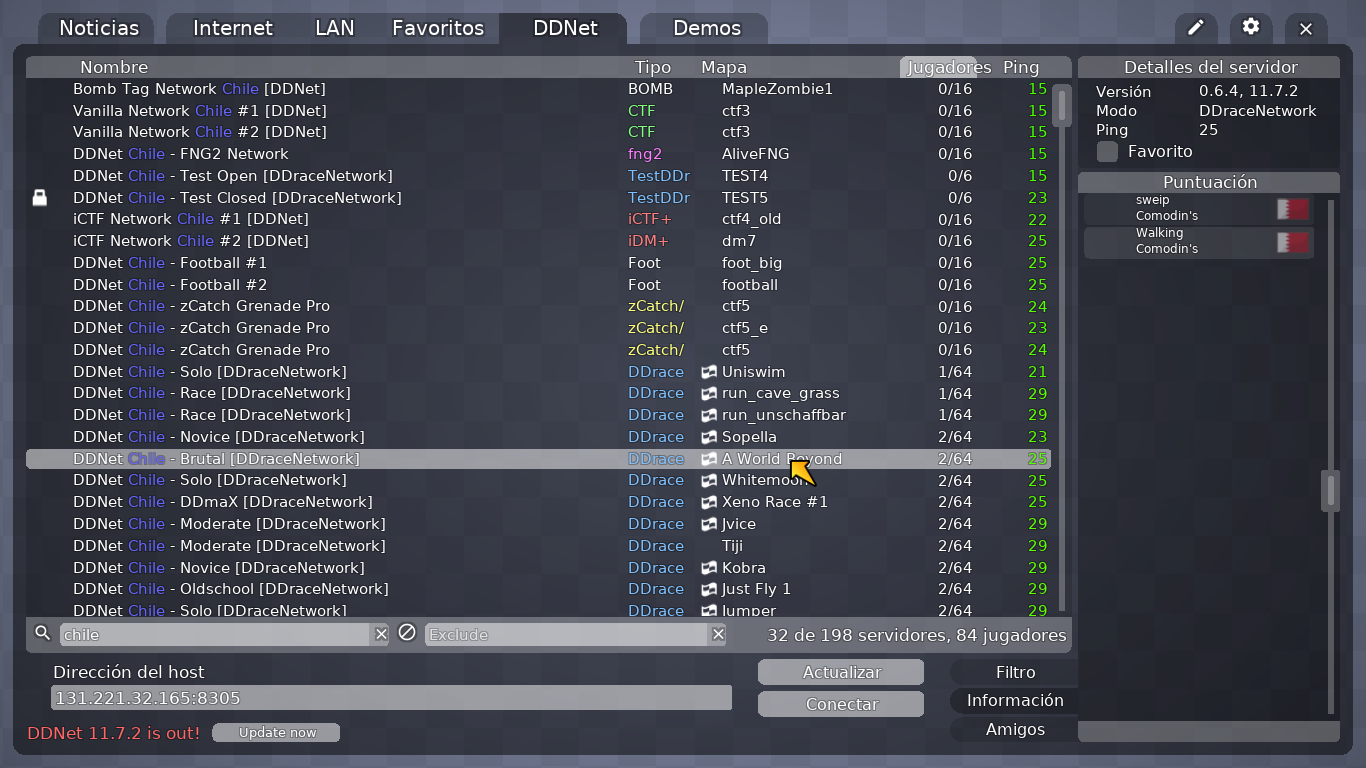Click the magnifying glass search icon
The image size is (1366, 768).
pyautogui.click(x=40, y=633)
